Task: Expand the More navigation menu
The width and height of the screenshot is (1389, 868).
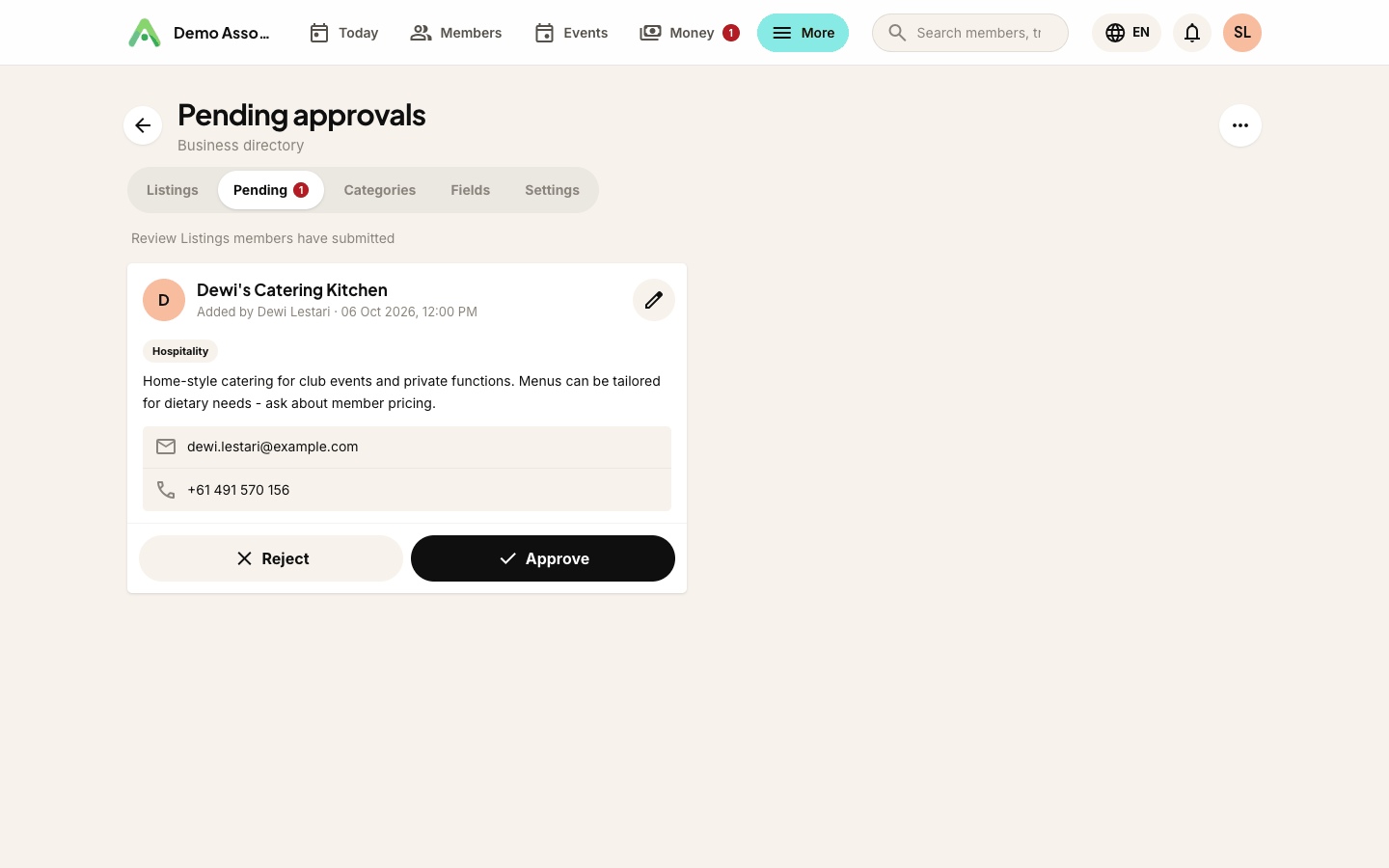Action: click(x=803, y=33)
